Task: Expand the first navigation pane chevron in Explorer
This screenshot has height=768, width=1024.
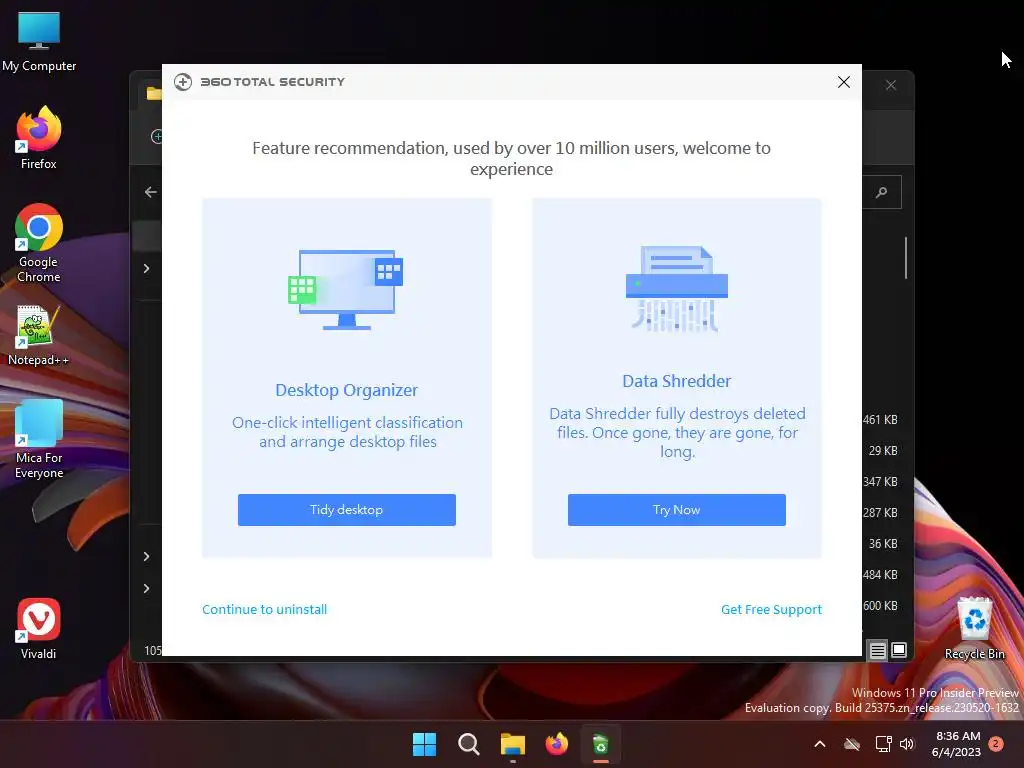Action: click(x=146, y=268)
